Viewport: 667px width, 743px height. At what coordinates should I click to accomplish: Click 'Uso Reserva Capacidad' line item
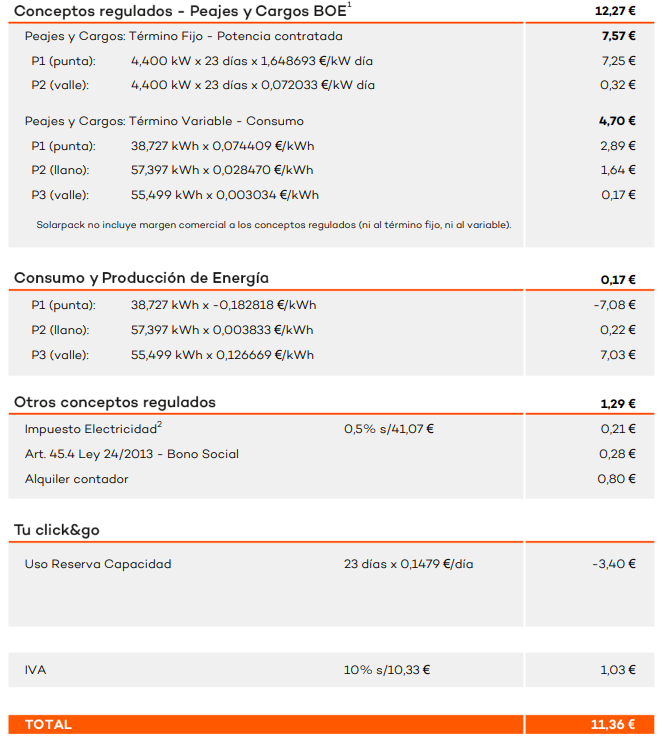[98, 564]
